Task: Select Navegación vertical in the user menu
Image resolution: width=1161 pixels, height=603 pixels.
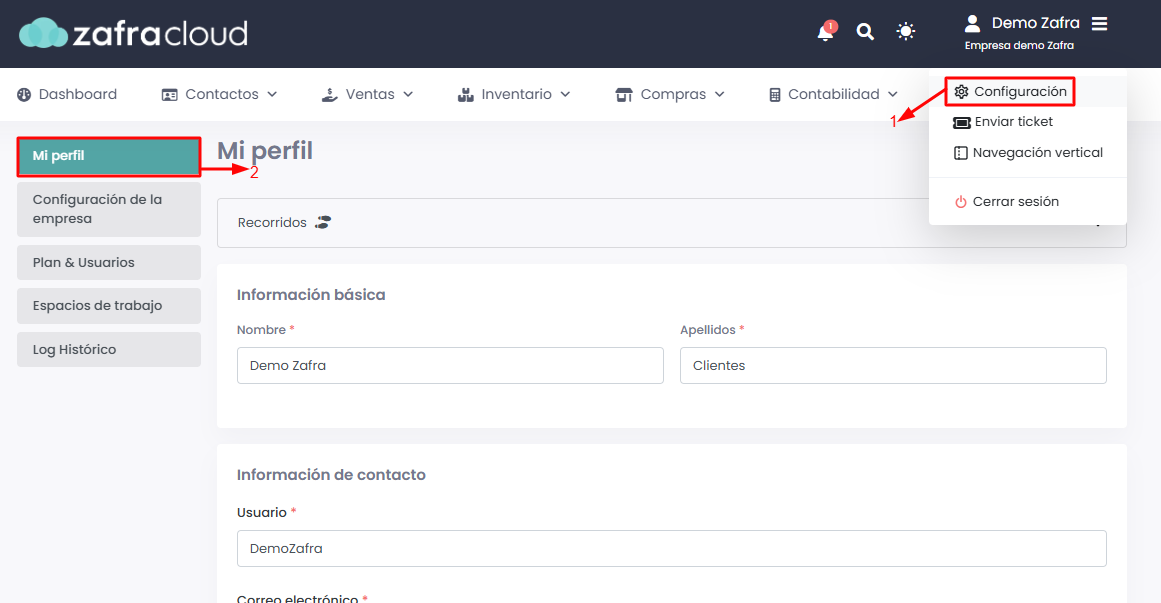Action: click(1028, 153)
